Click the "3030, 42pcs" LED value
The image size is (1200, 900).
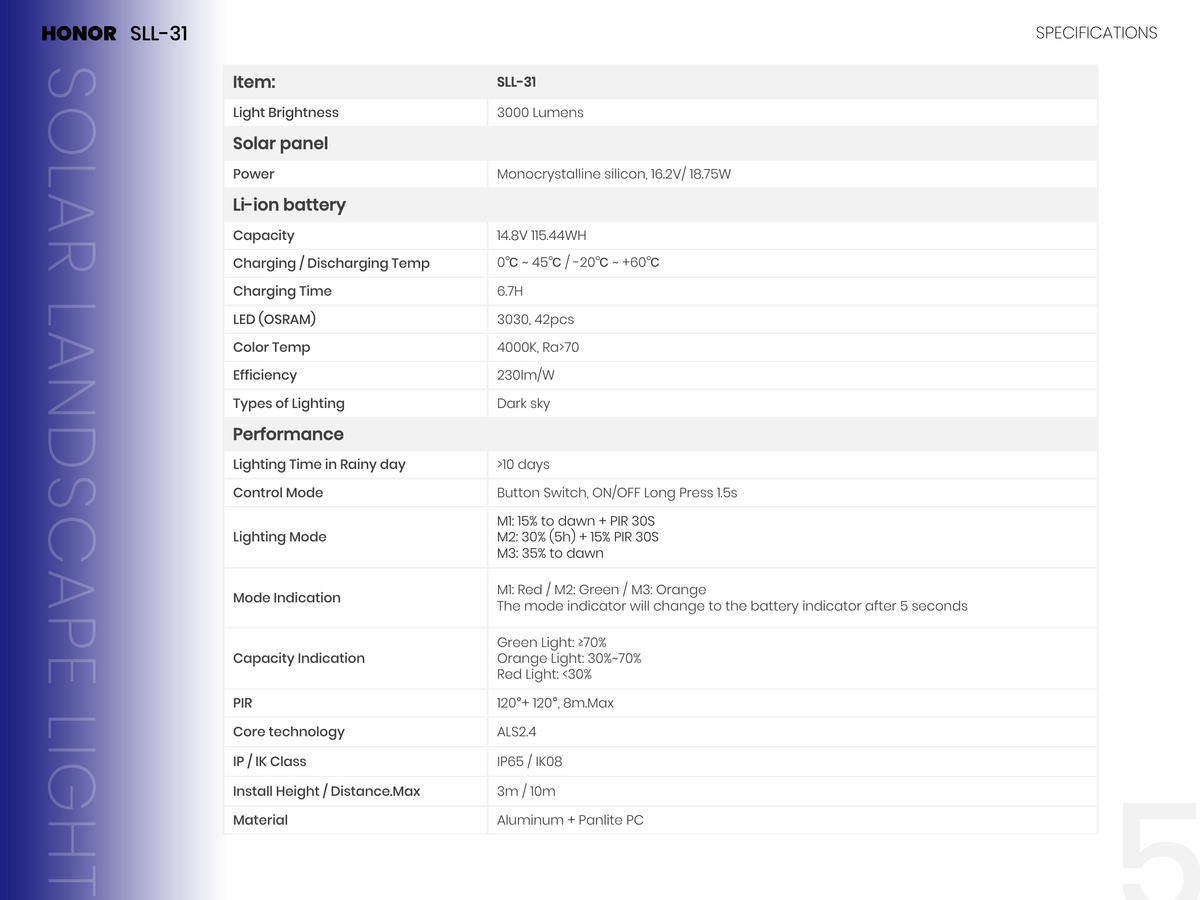click(x=535, y=320)
